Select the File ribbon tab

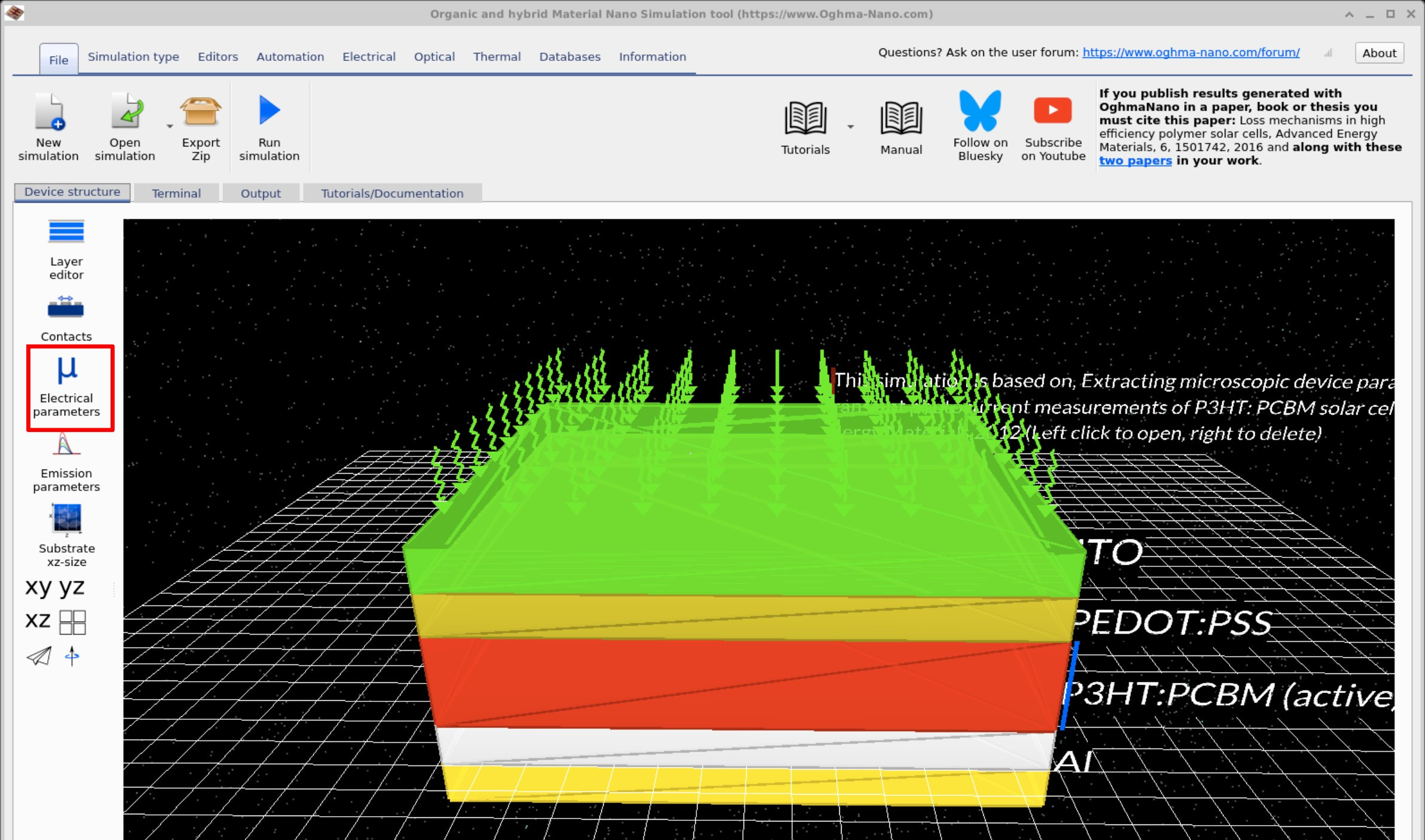point(59,59)
